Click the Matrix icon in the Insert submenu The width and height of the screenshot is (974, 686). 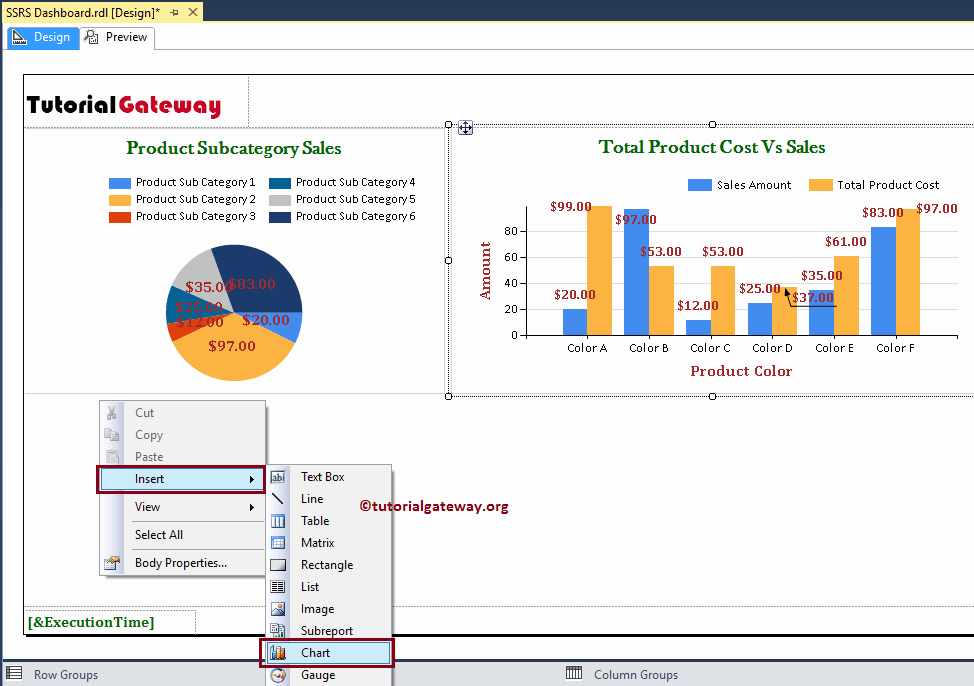(x=278, y=543)
